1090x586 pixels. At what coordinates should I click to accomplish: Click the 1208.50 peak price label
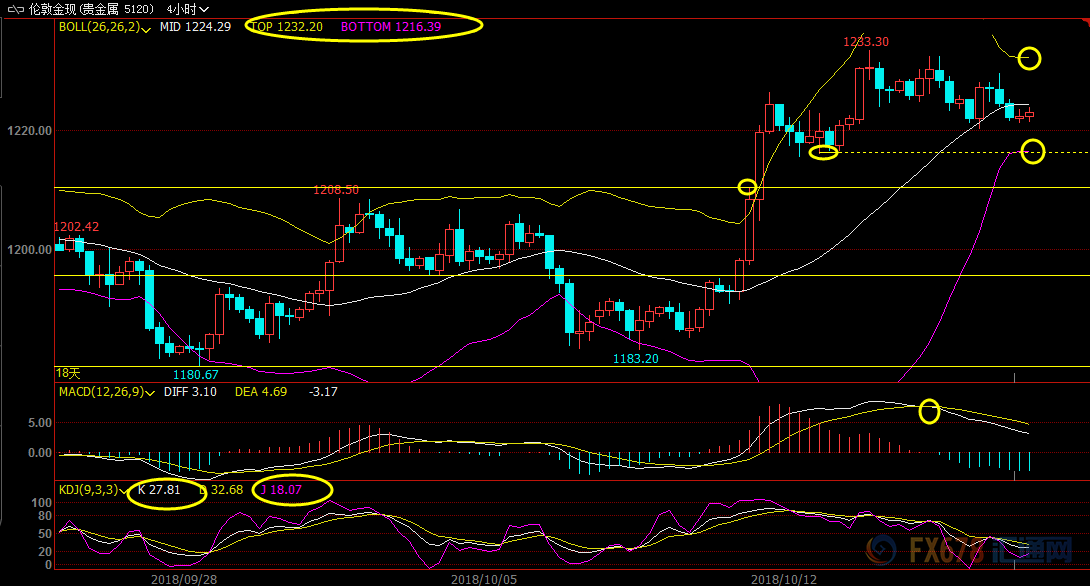[x=335, y=189]
